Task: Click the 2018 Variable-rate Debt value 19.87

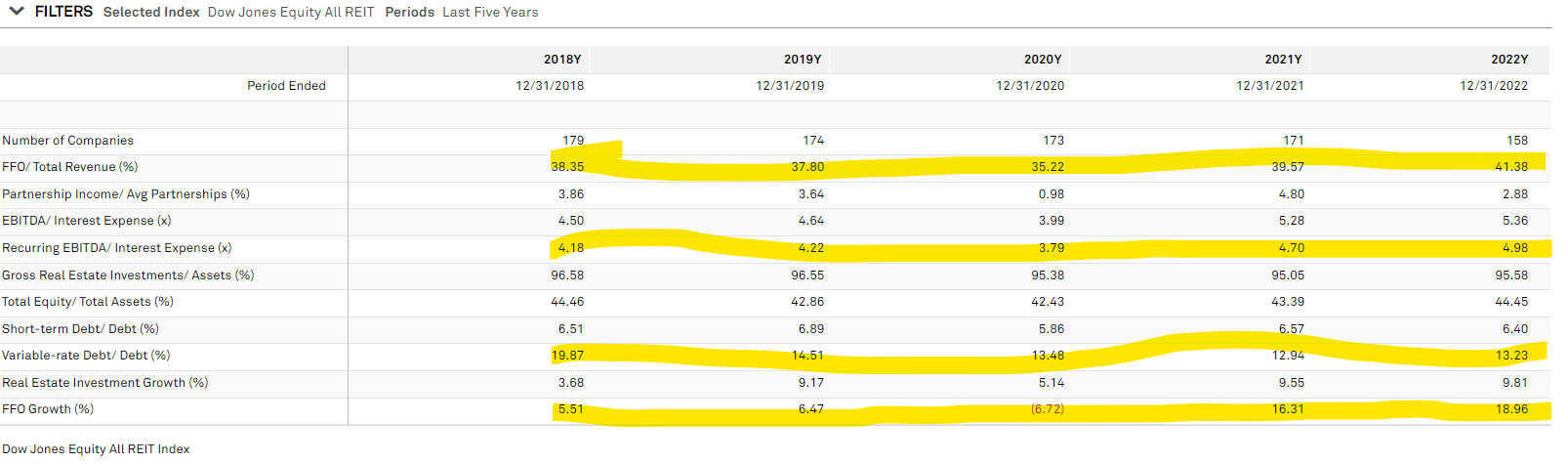Action: 567,356
